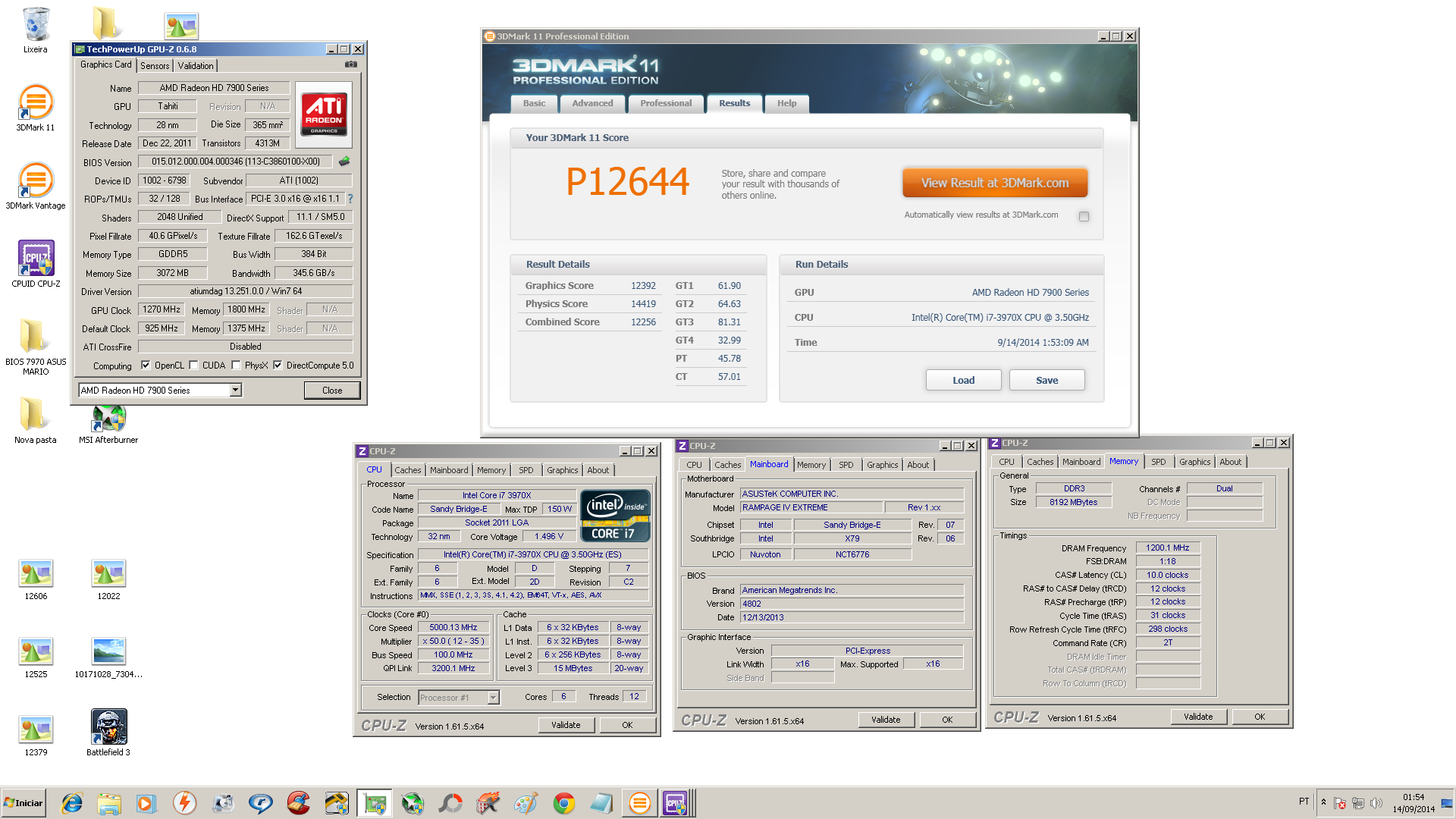Viewport: 1456px width, 819px height.
Task: Open Windows Media Player from the taskbar
Action: point(146,803)
